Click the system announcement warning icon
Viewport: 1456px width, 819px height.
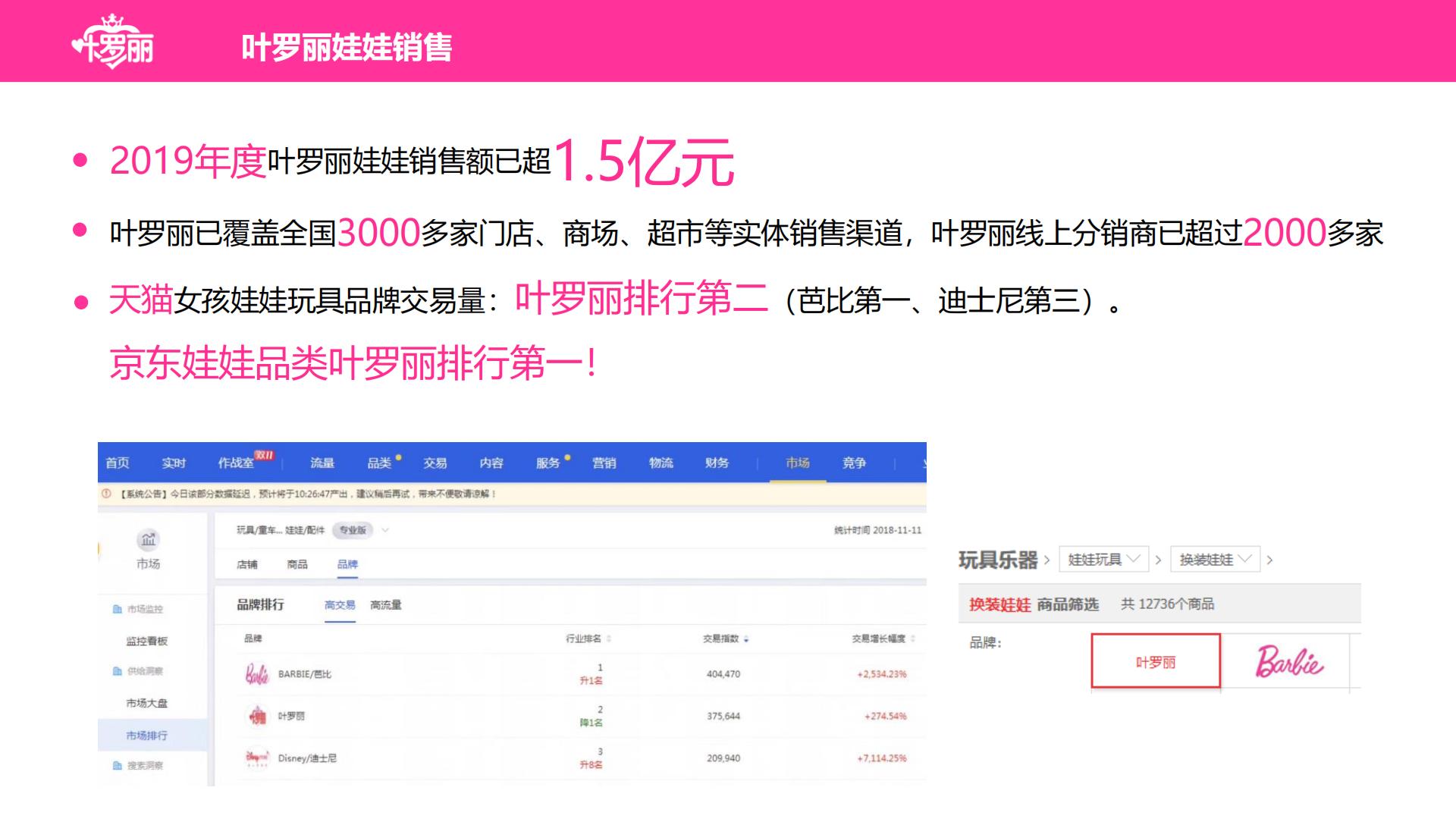click(105, 494)
